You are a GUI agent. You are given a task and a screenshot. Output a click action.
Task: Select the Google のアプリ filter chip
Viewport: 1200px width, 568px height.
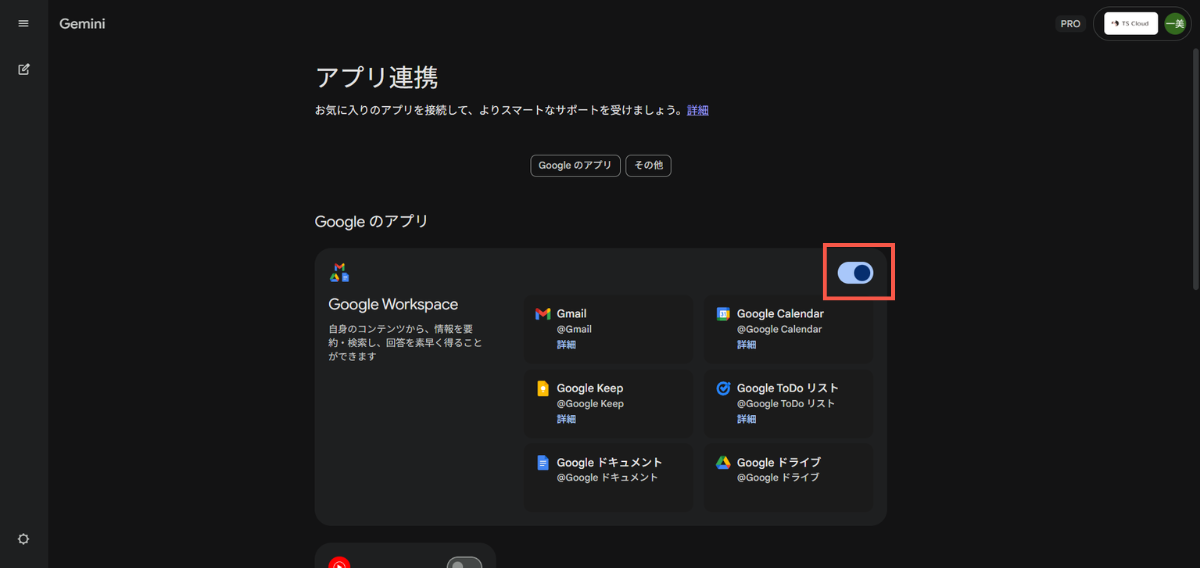coord(575,166)
